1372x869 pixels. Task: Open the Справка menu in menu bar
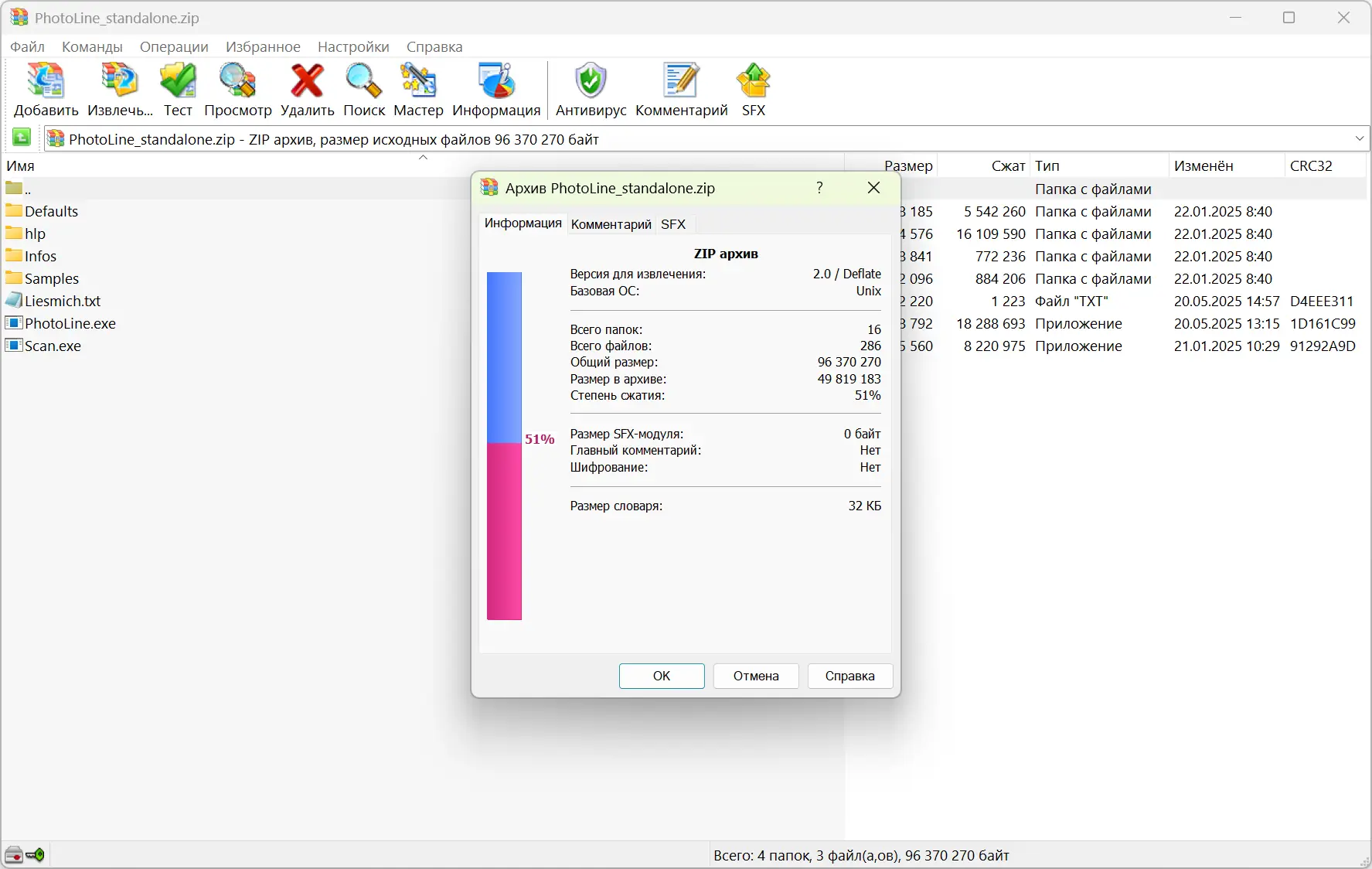434,46
